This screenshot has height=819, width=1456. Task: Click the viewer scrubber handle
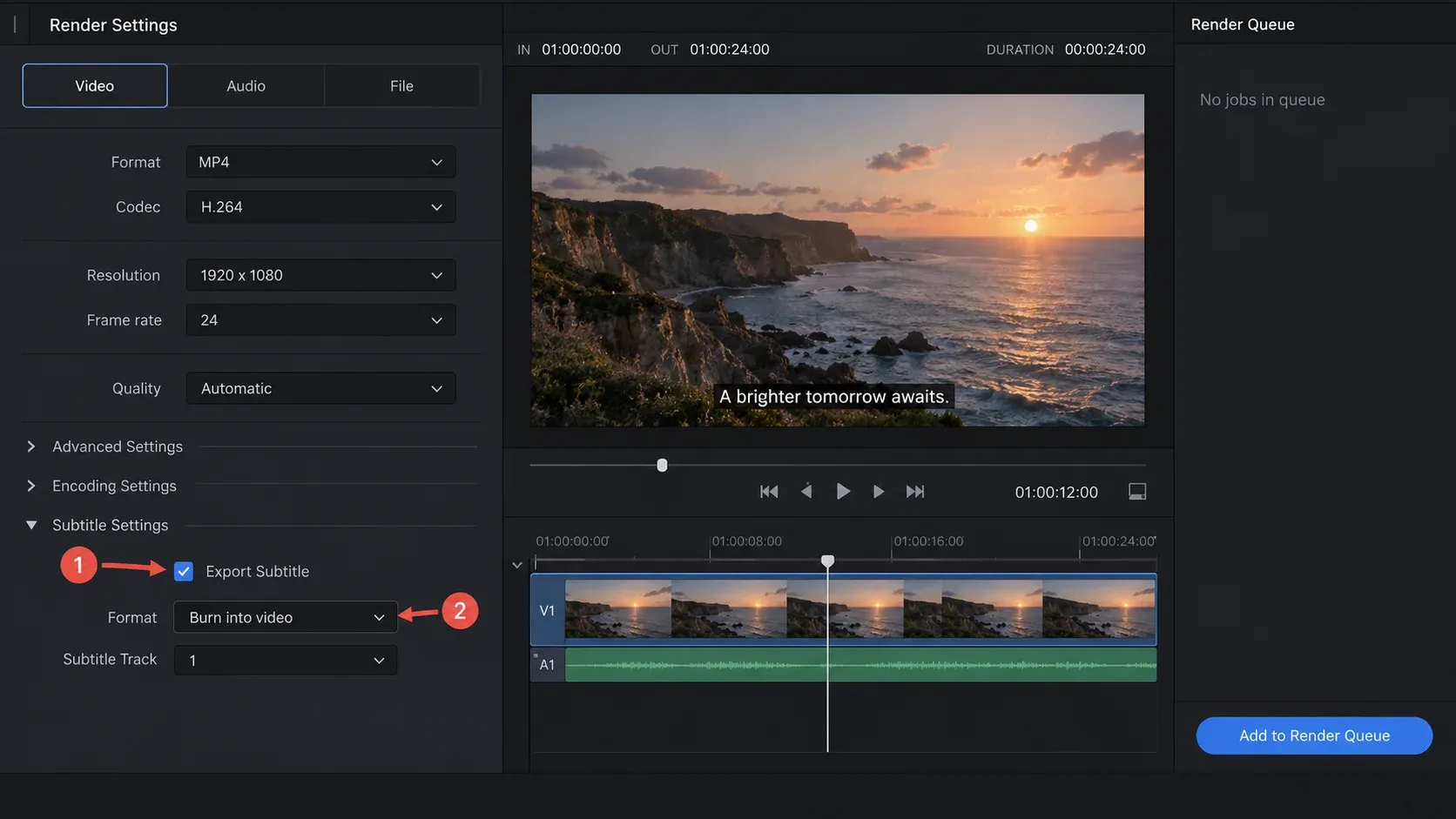pos(662,466)
